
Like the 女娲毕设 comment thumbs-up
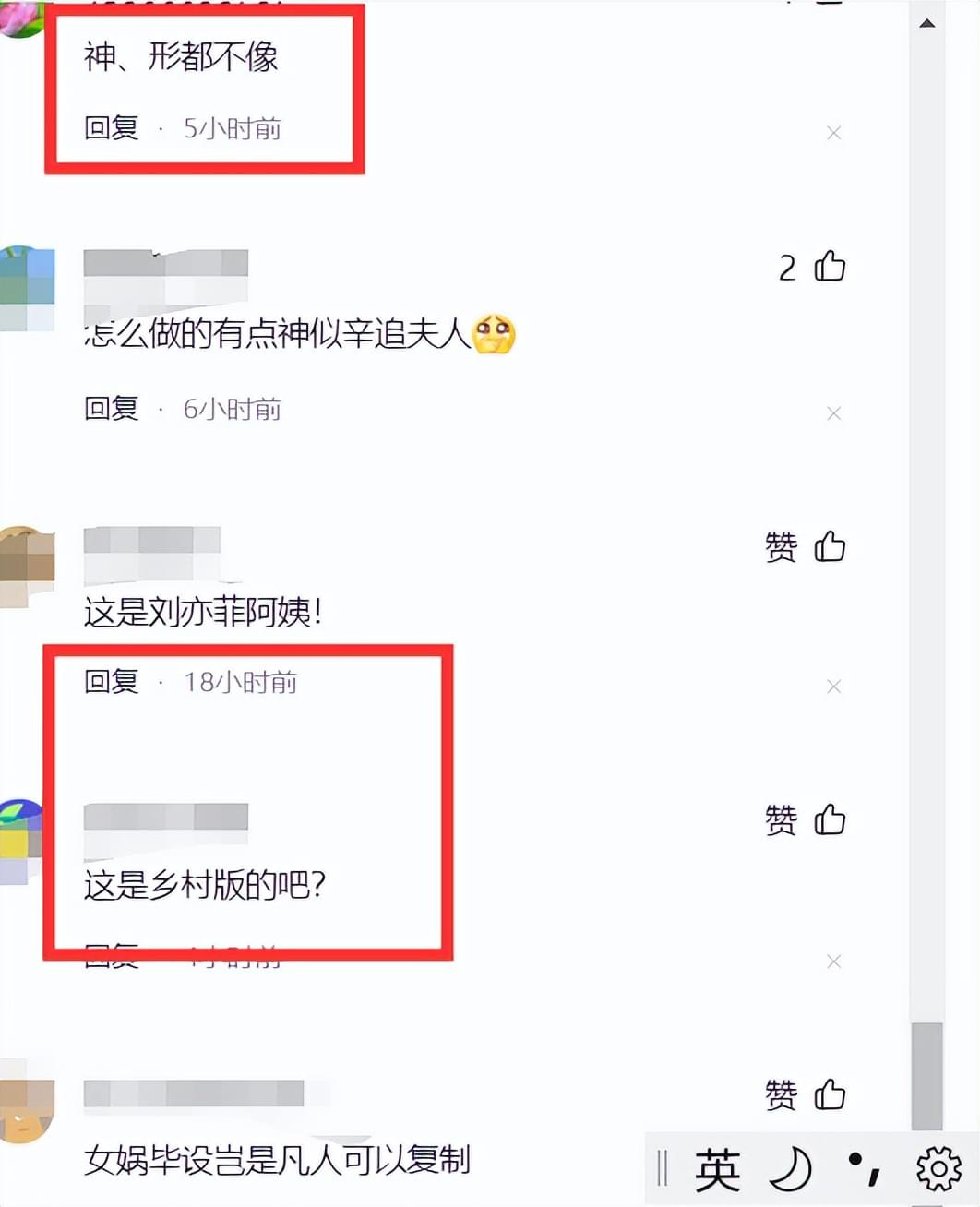tap(830, 1094)
